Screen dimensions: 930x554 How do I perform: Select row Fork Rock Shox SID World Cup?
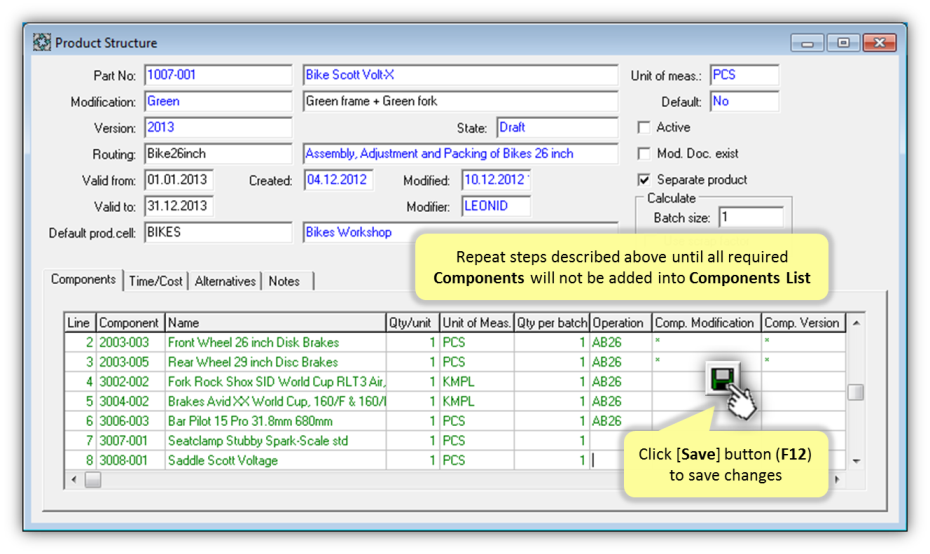click(455, 381)
